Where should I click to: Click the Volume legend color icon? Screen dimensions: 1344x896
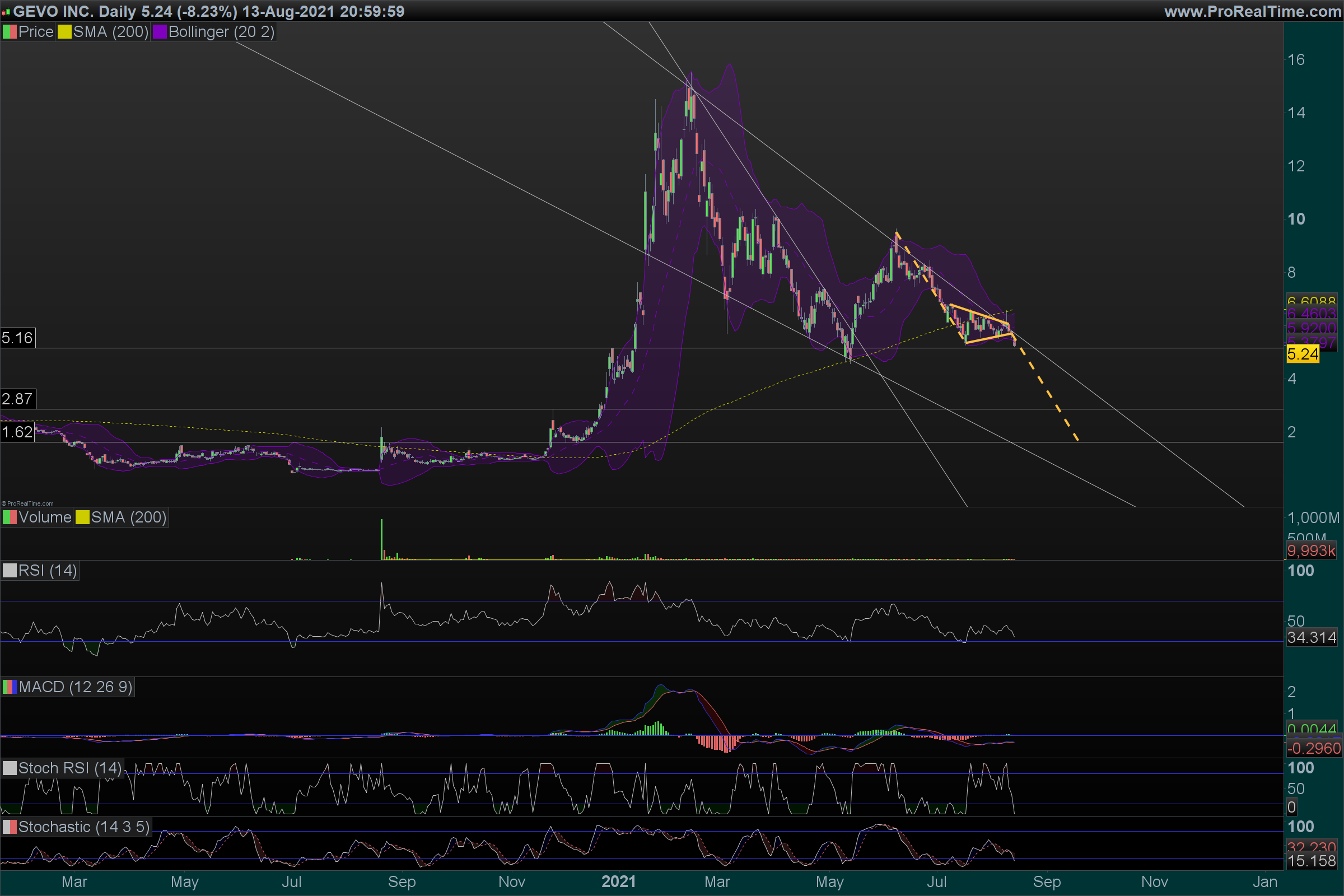(10, 517)
